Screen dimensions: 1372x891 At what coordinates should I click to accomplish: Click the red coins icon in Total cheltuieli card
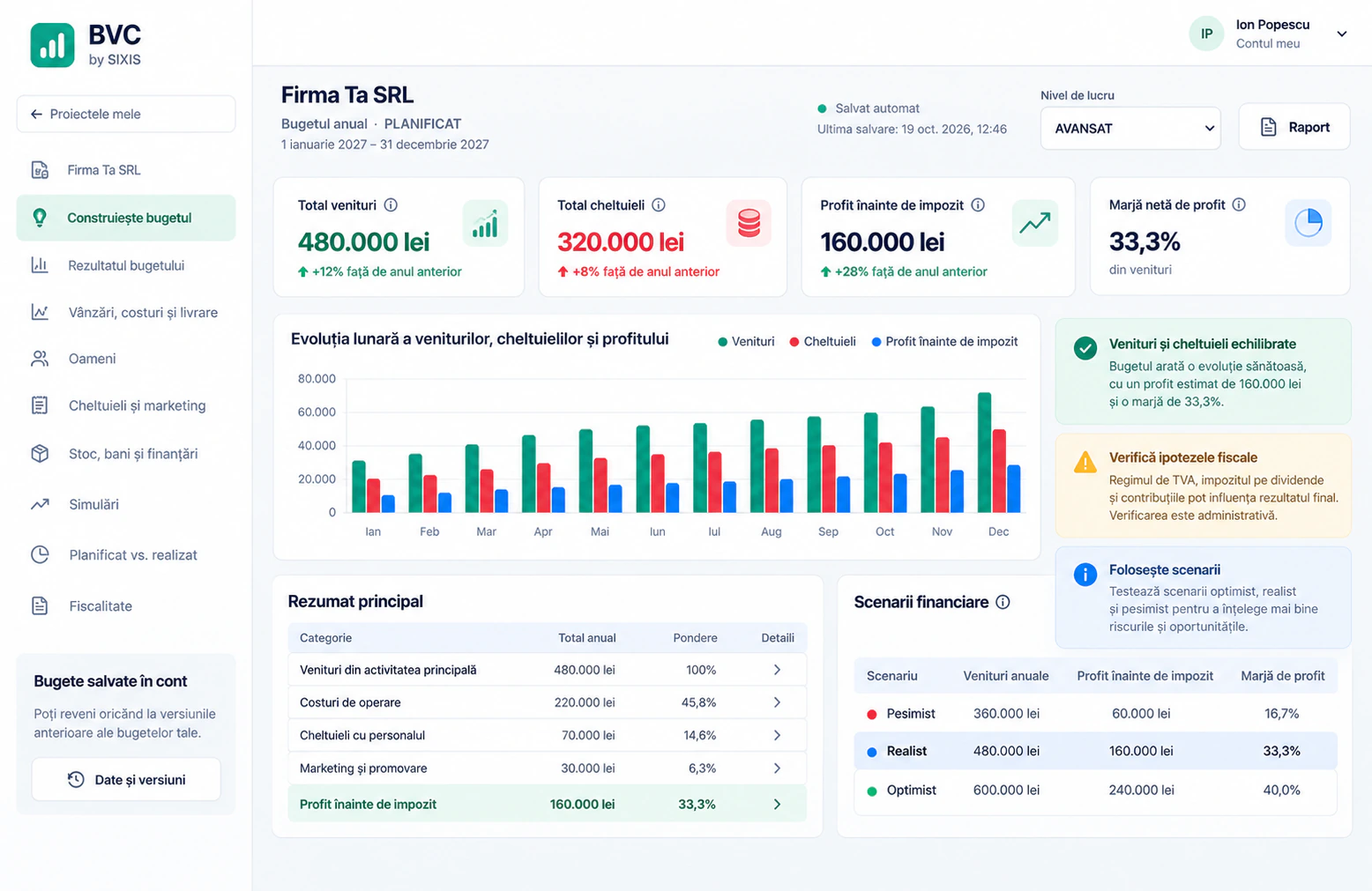point(749,223)
